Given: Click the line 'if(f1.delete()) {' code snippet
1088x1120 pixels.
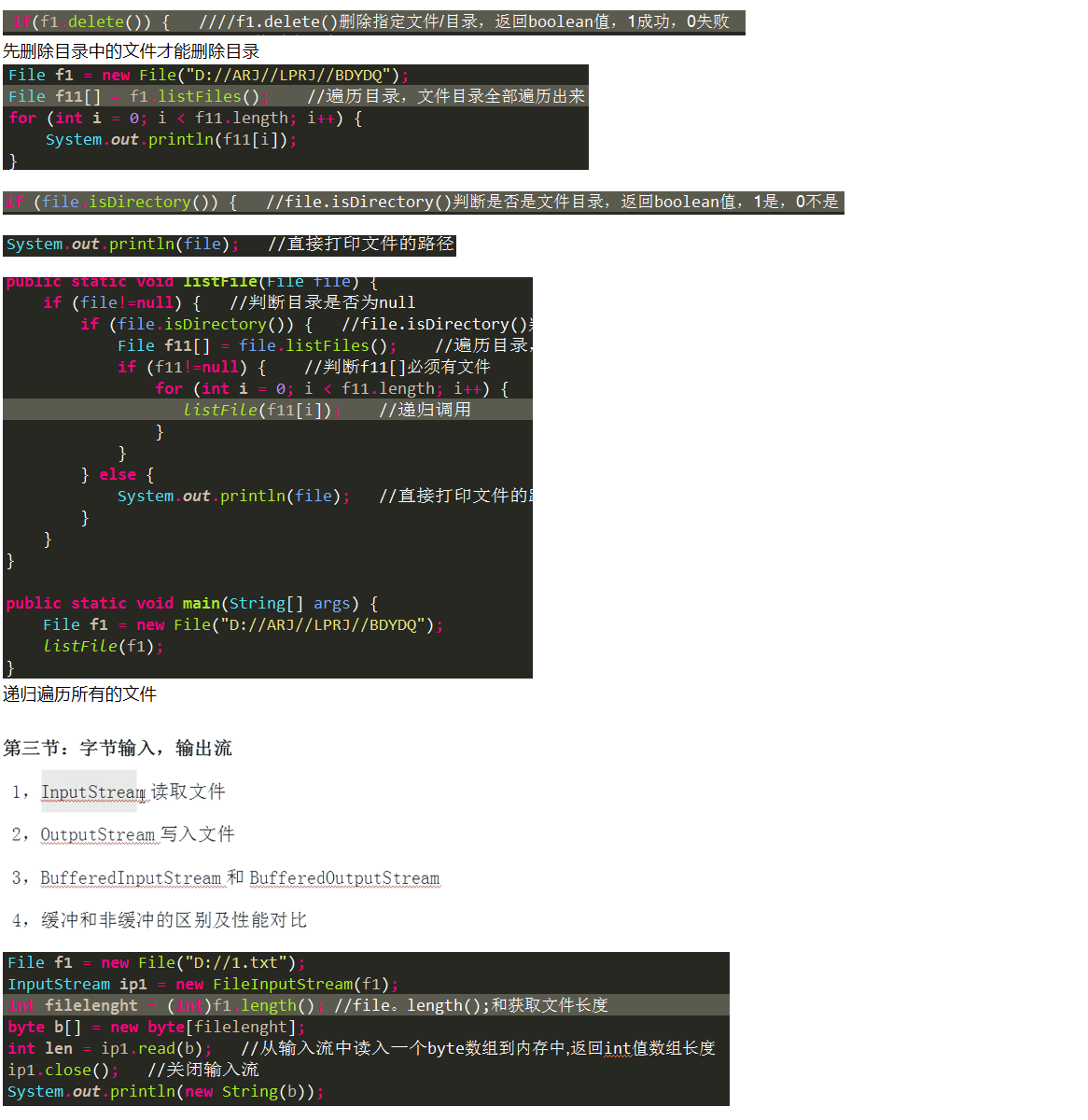Looking at the screenshot, I should coord(91,21).
